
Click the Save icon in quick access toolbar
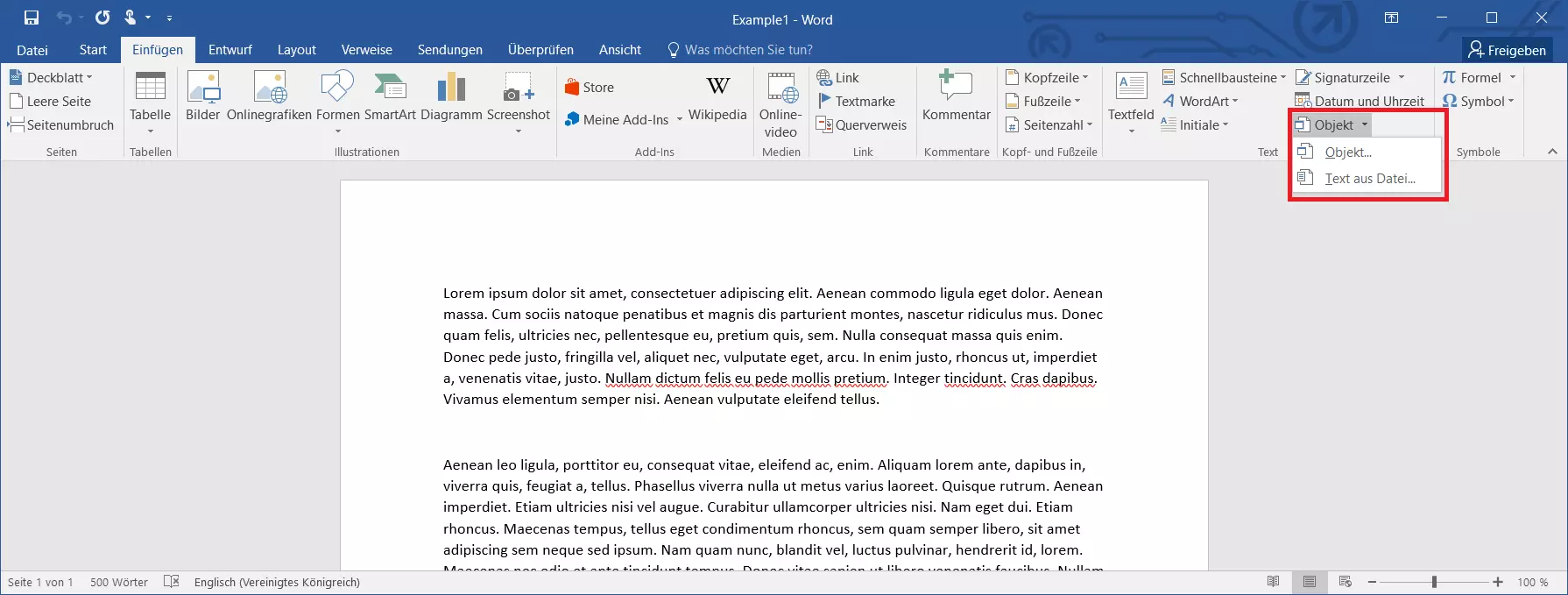32,18
